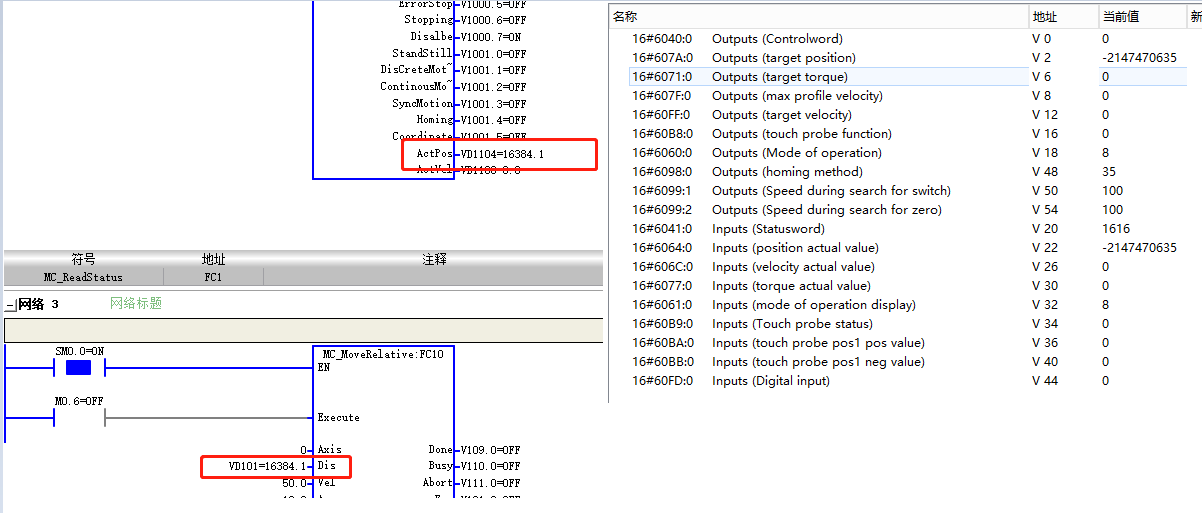Select row Inputs (Statusword)
Viewport: 1202px width, 513px height.
905,229
